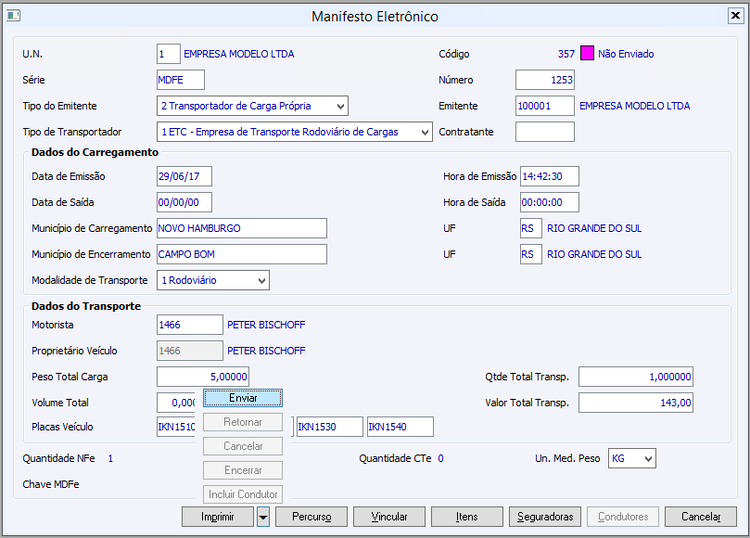Expand the Un. Med. Peso dropdown
Viewport: 750px width, 538px height.
pyautogui.click(x=648, y=458)
